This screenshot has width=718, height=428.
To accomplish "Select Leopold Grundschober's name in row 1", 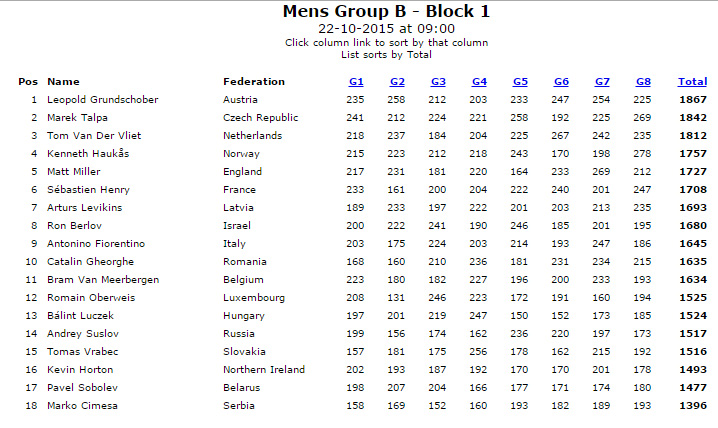I will tap(103, 100).
